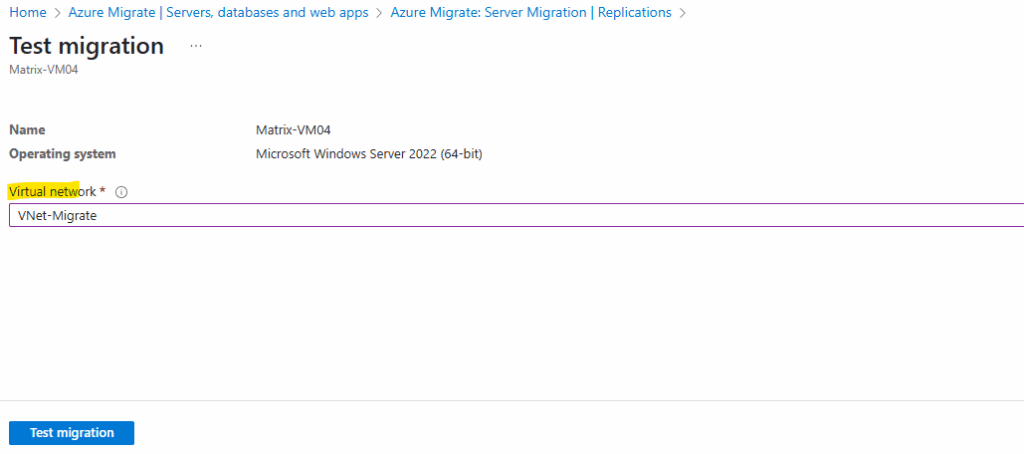Open Azure Migrate Servers, databases and web apps breadcrumb
The width and height of the screenshot is (1024, 454).
coord(218,13)
